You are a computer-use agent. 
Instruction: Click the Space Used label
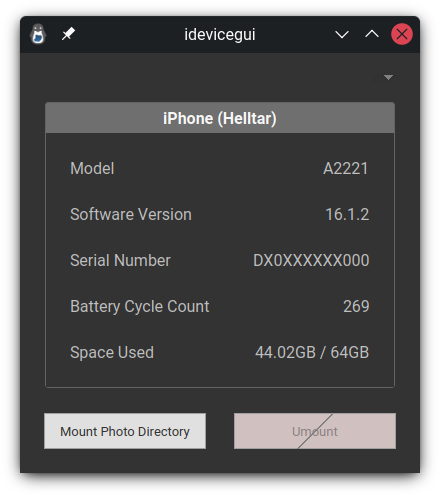(112, 353)
